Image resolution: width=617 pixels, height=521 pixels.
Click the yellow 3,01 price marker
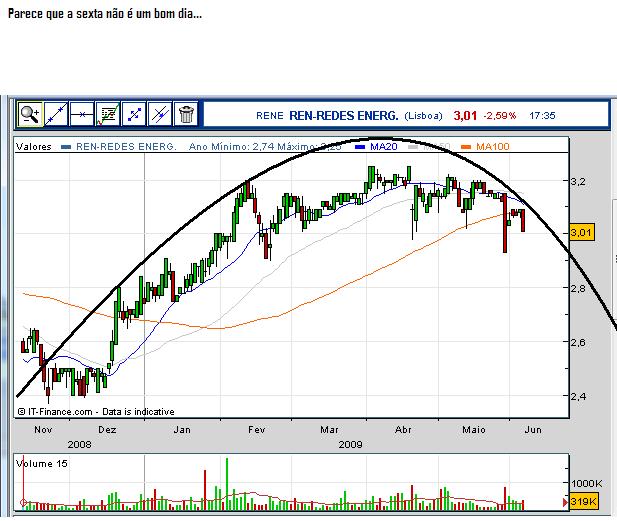[582, 233]
